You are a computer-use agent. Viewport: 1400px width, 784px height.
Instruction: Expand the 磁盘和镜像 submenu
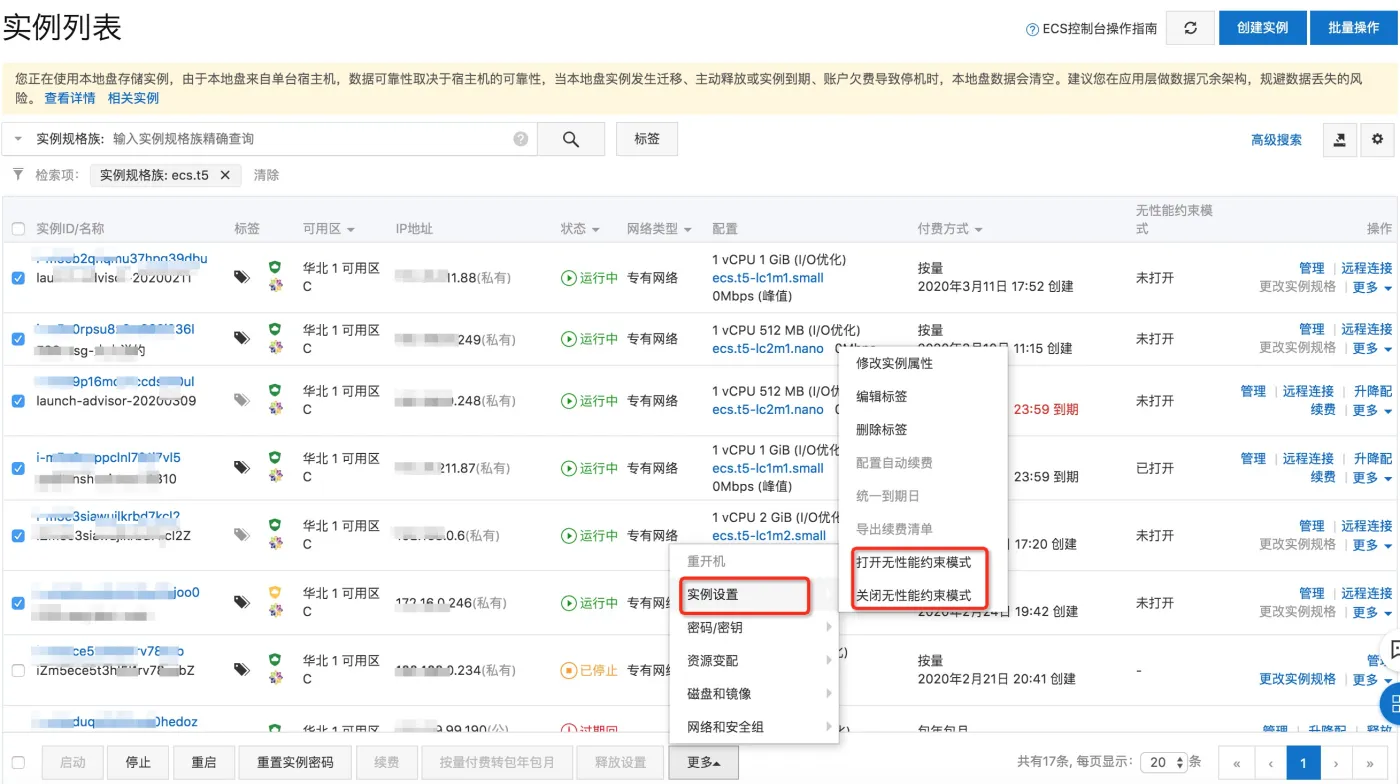click(x=753, y=694)
